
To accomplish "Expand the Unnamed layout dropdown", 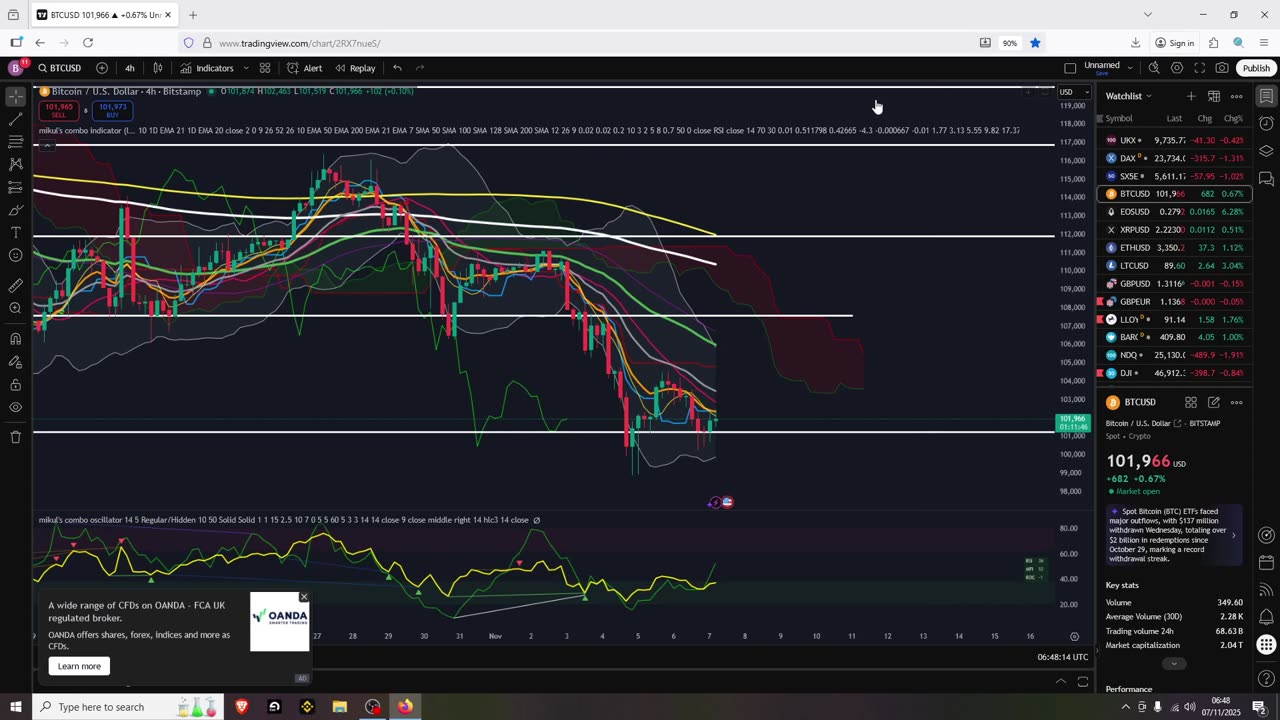I will [x=1130, y=68].
